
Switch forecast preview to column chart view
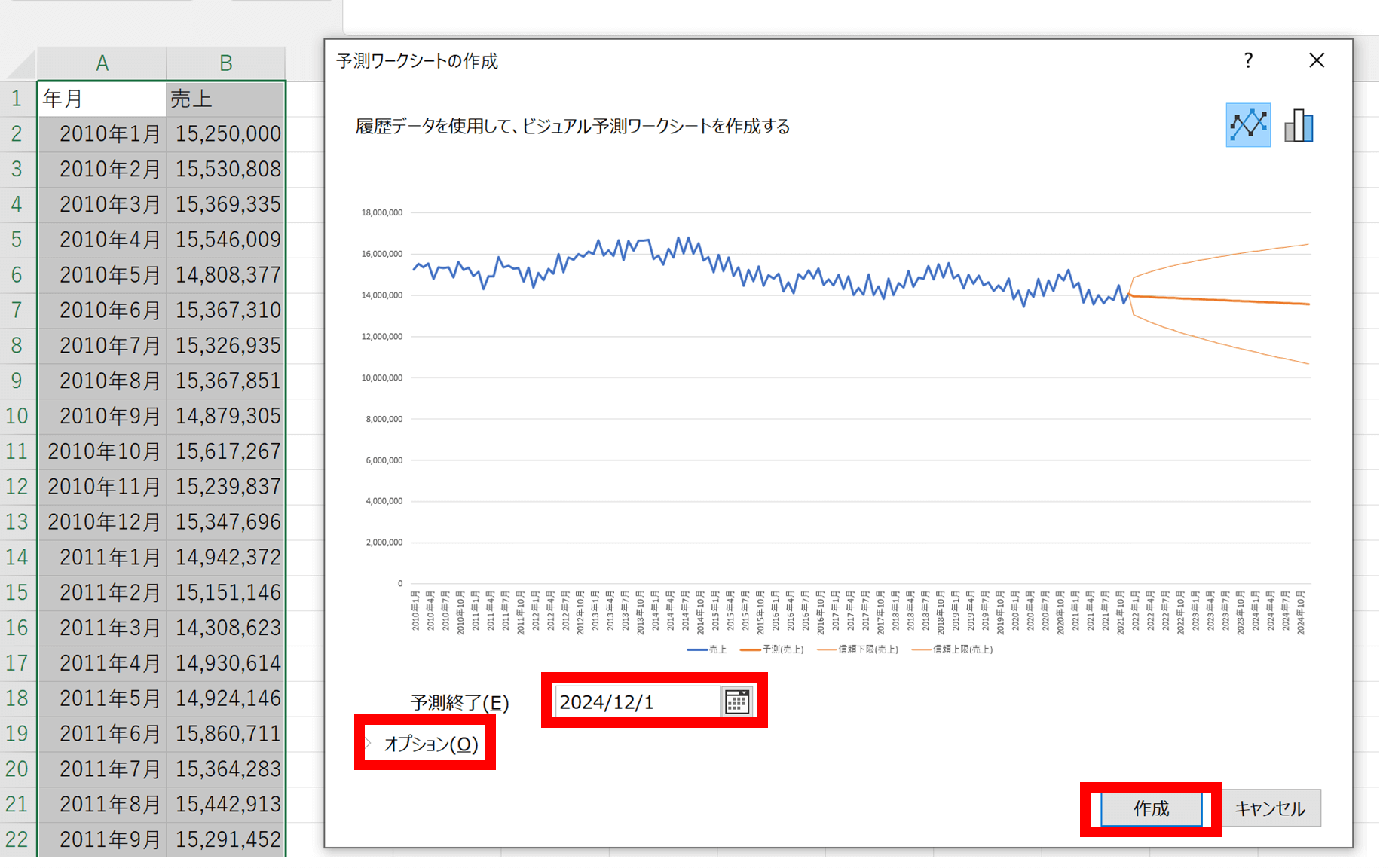pos(1299,124)
